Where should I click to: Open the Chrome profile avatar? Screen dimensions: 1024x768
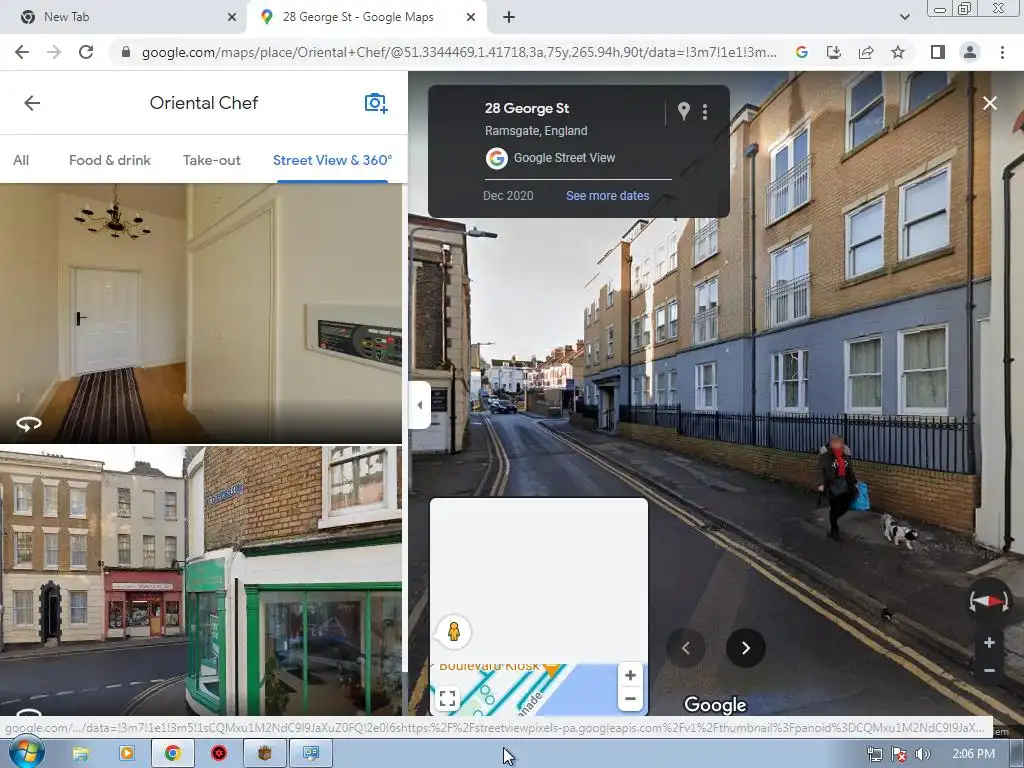point(970,52)
